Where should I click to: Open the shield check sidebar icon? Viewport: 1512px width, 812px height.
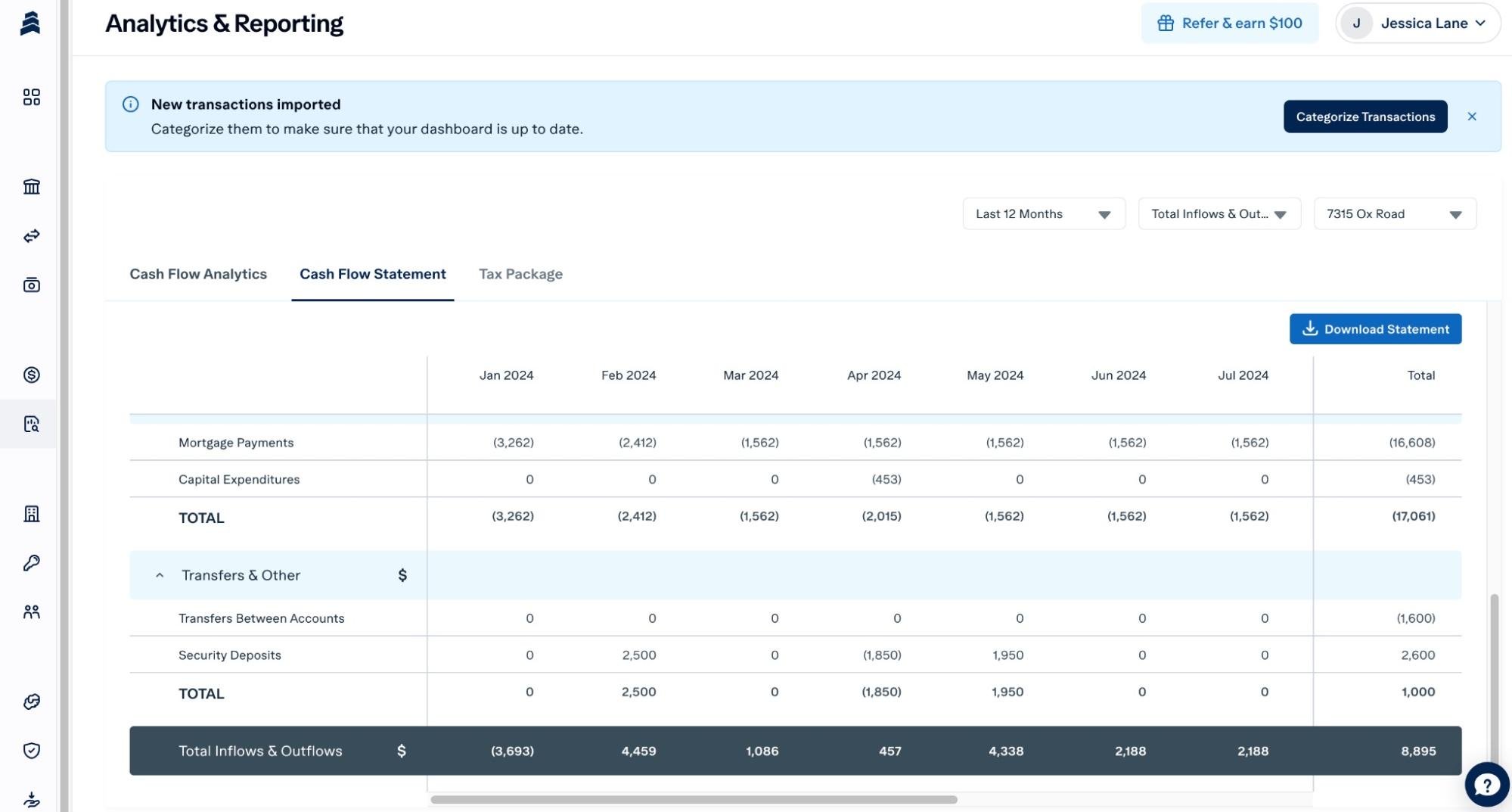pos(31,750)
